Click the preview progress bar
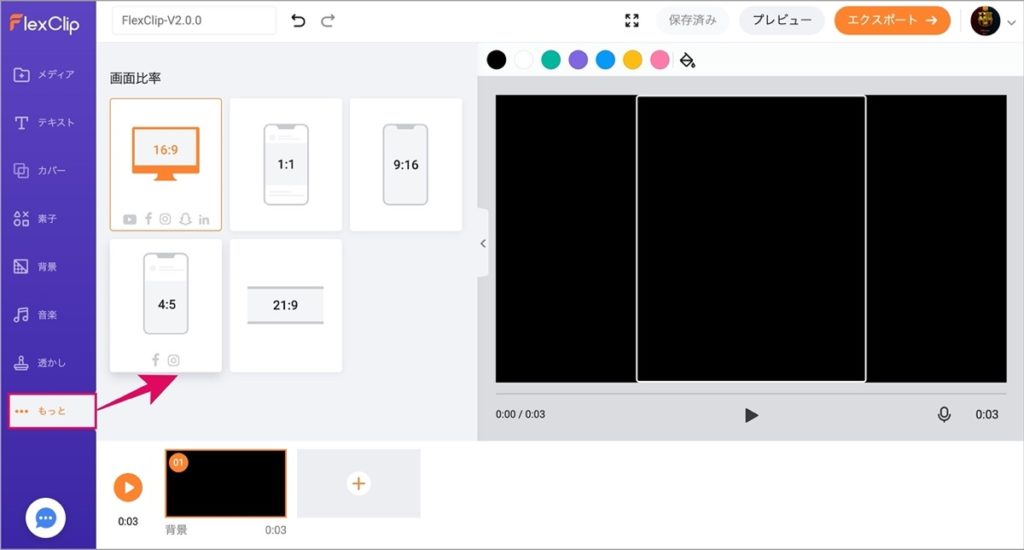 coord(751,394)
